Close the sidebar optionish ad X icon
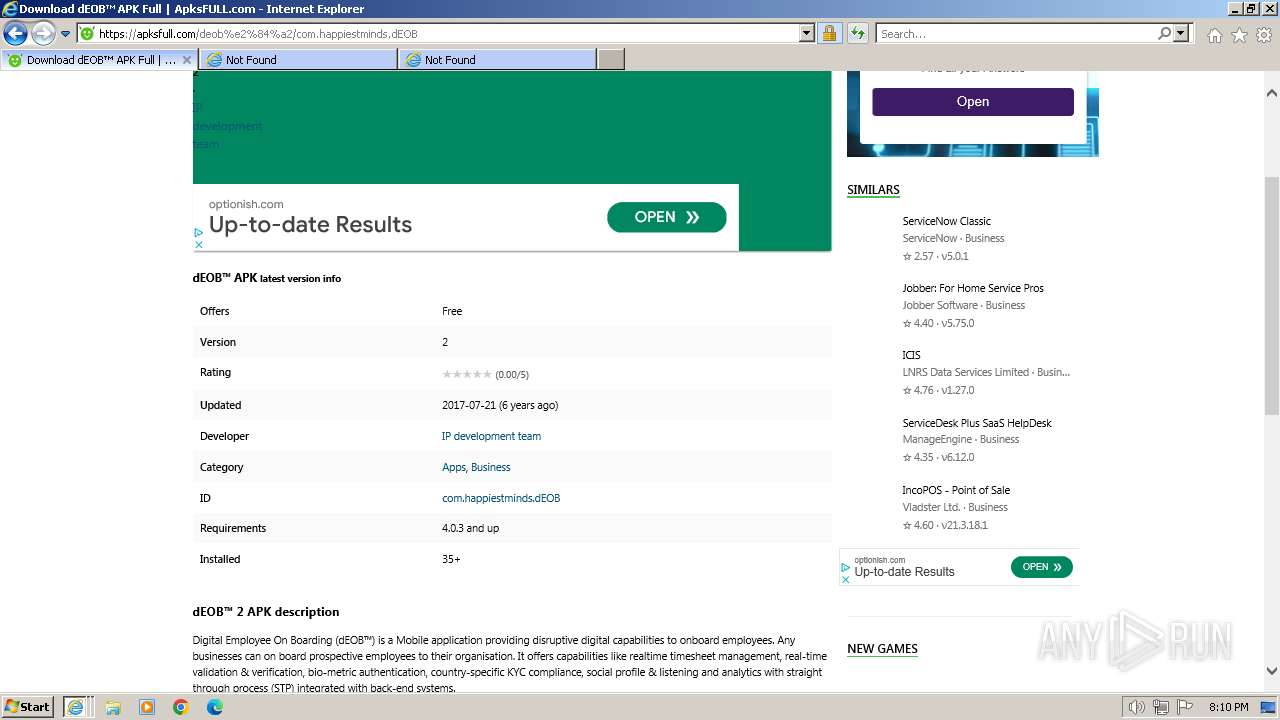 point(845,579)
